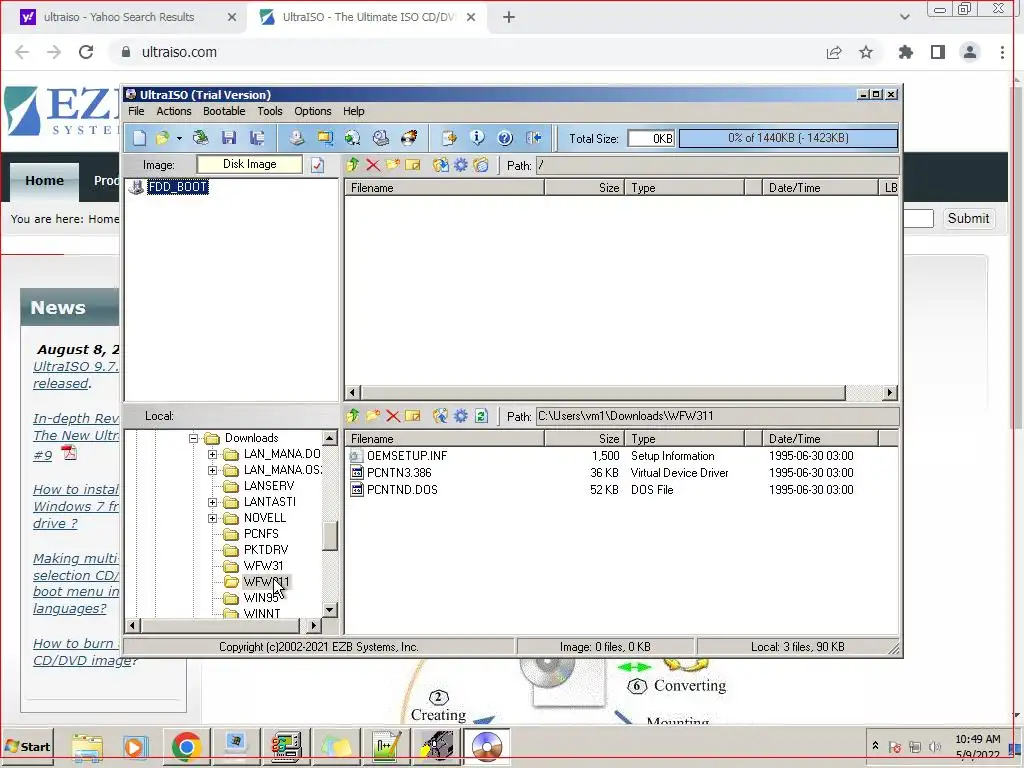Click the New Folder icon in image pane

click(392, 165)
